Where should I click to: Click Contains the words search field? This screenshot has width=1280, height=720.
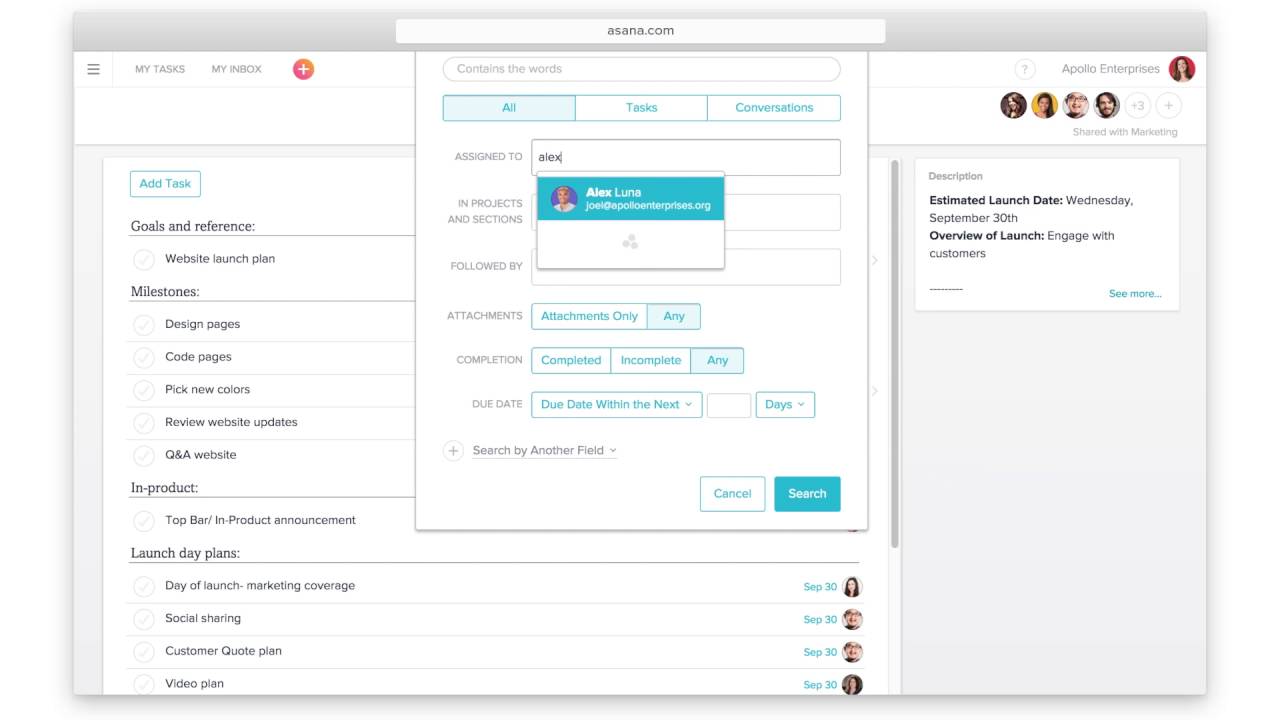pyautogui.click(x=641, y=69)
